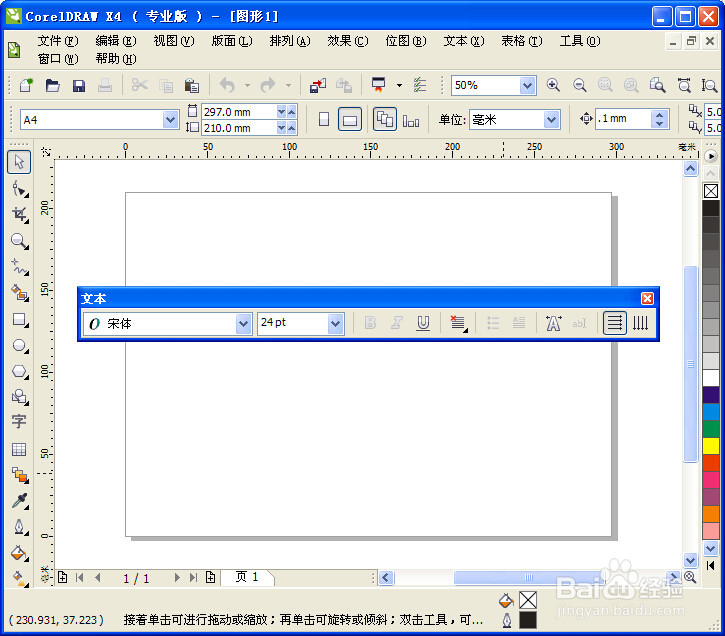Set vertical text direction
Viewport: 725px width, 636px height.
(x=640, y=323)
